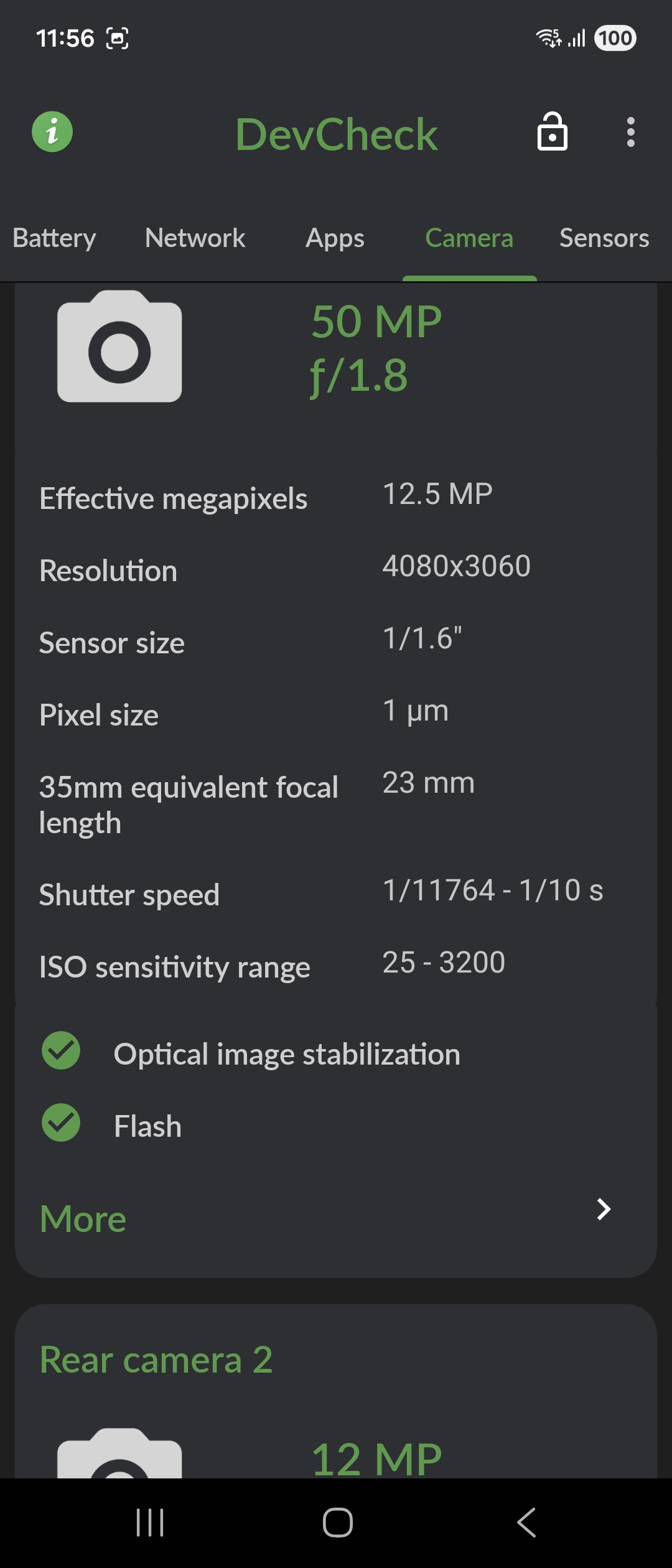The image size is (672, 1568).
Task: Go to the Sensors tab
Action: coord(604,238)
